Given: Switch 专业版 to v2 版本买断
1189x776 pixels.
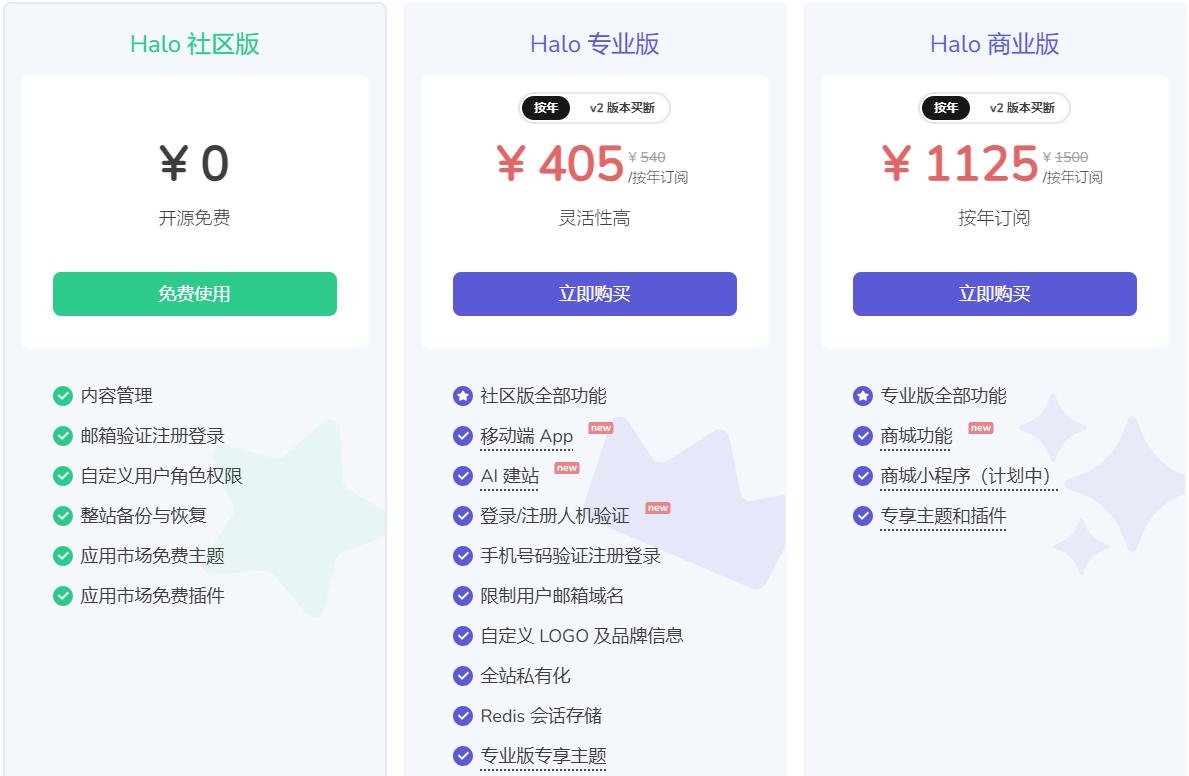Looking at the screenshot, I should point(622,108).
